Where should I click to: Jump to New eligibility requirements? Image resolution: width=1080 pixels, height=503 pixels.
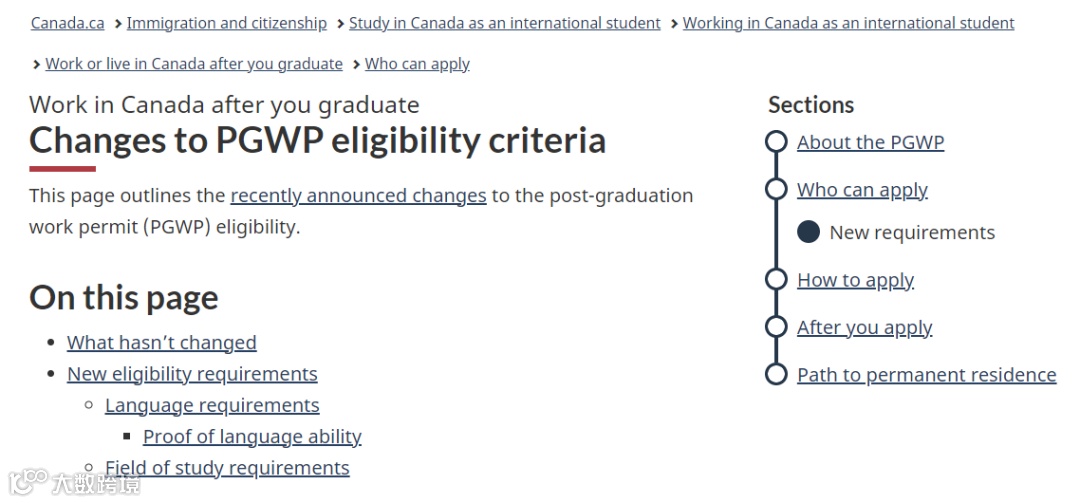tap(192, 374)
